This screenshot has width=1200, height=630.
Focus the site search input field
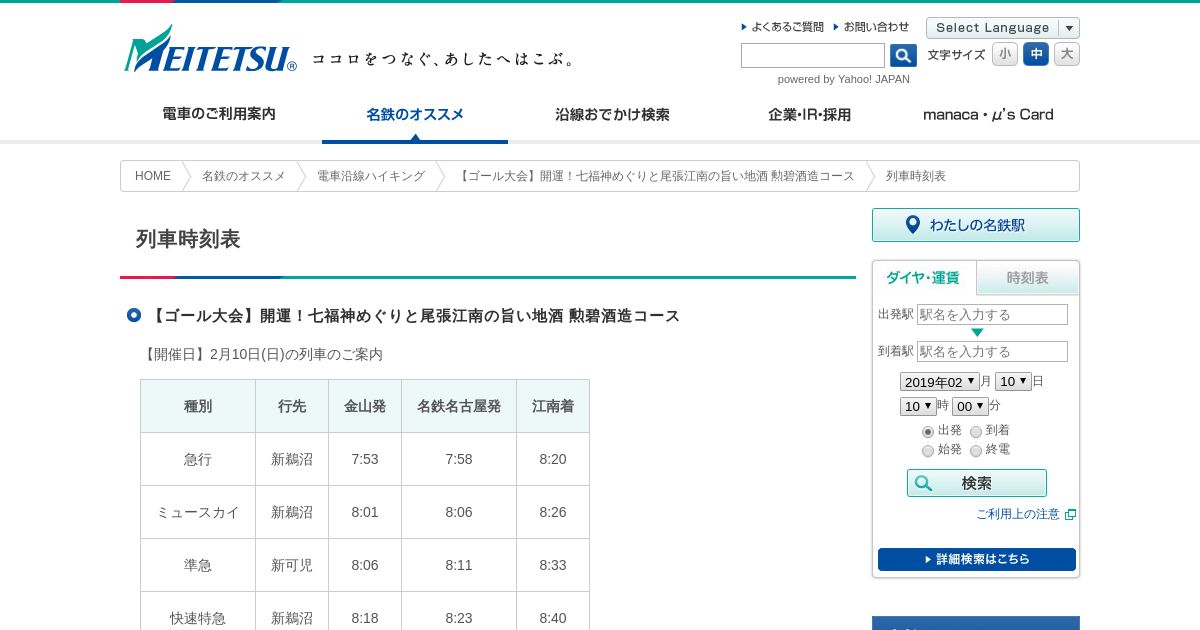(813, 56)
